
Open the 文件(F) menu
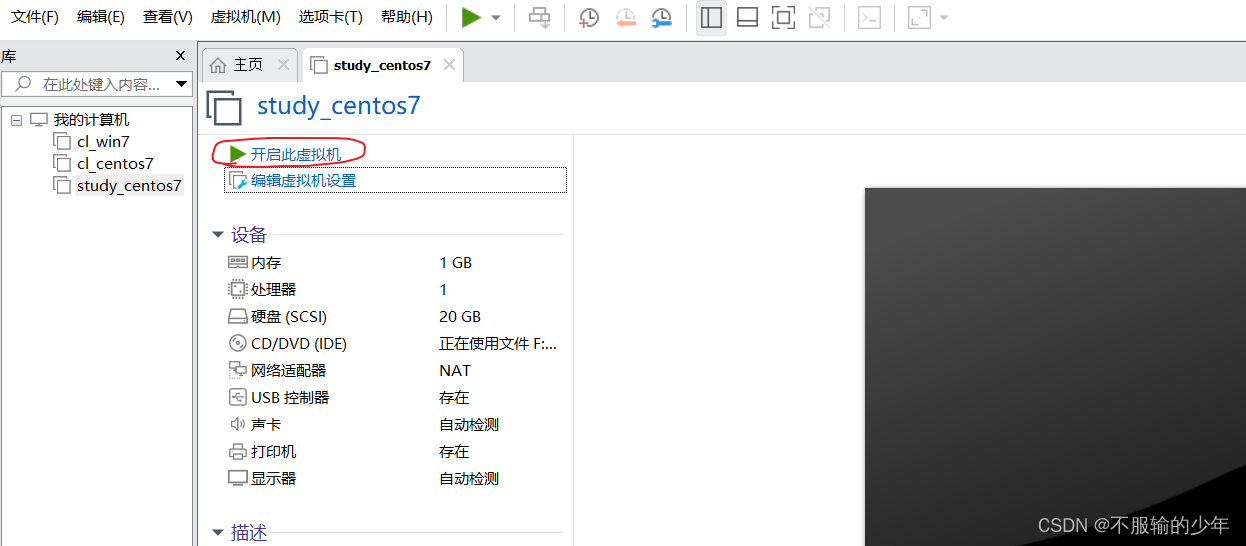[35, 17]
